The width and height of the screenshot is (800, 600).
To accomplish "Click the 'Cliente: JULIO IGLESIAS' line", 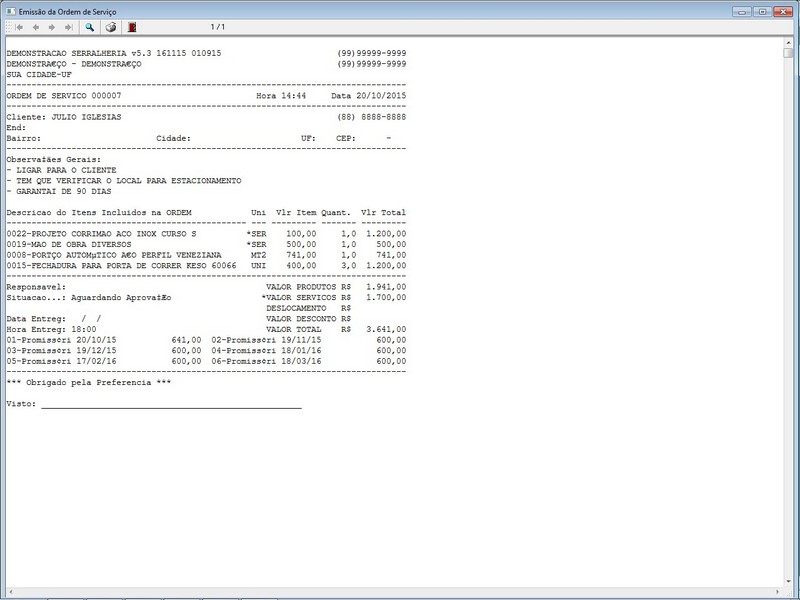I will (x=64, y=117).
